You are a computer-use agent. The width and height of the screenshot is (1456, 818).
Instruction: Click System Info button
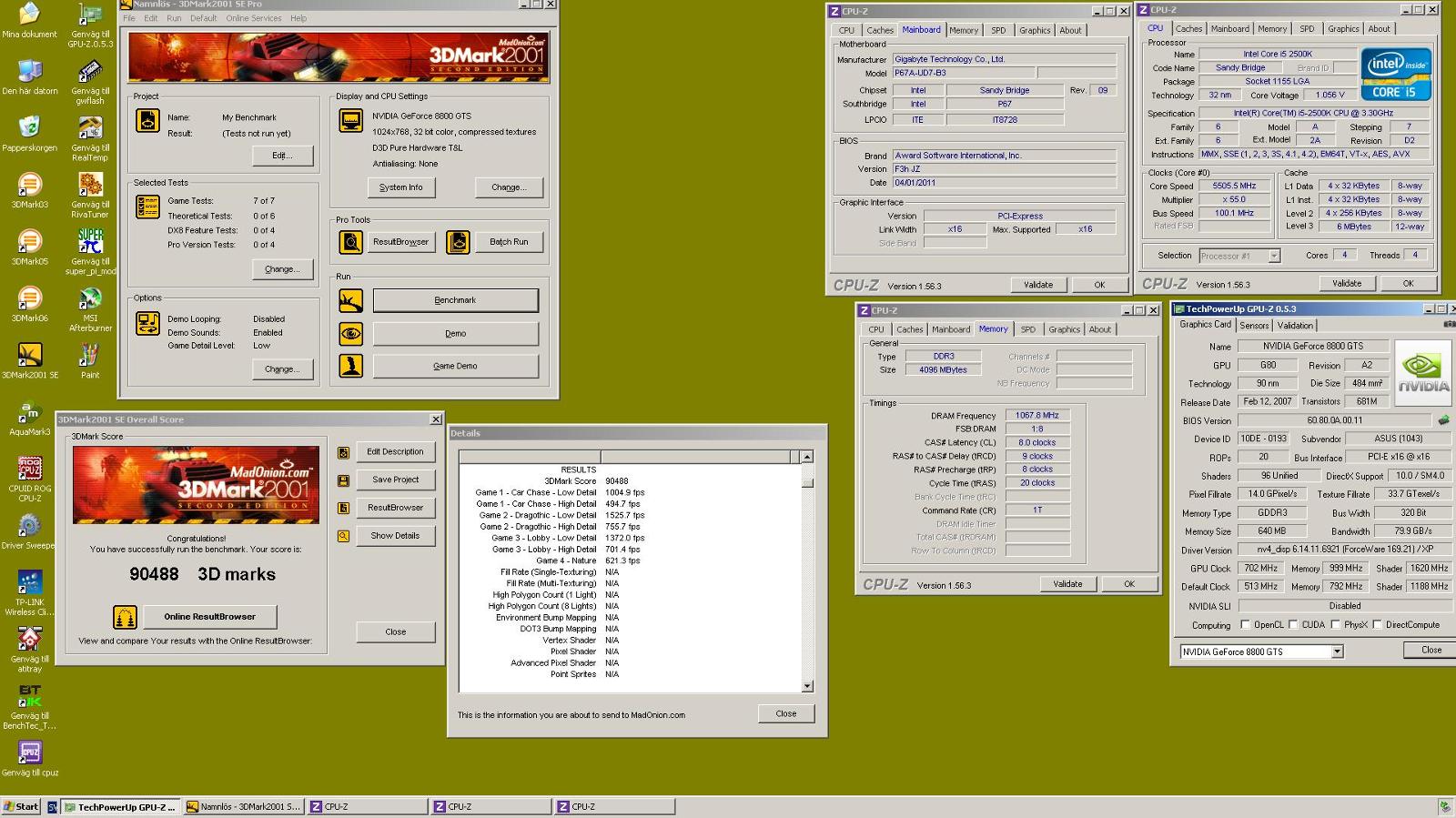pyautogui.click(x=401, y=187)
